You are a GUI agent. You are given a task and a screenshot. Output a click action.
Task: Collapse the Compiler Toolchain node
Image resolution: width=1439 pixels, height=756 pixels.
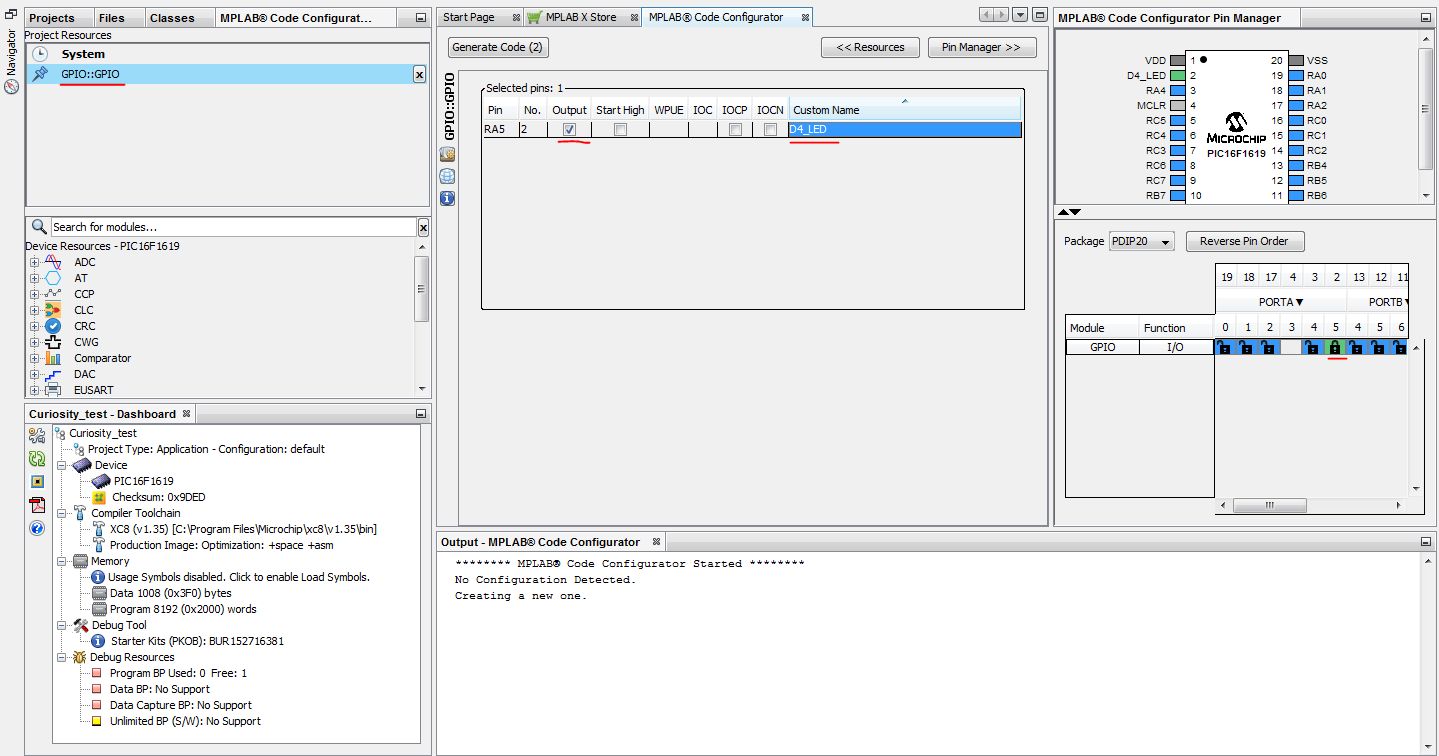pyautogui.click(x=62, y=513)
